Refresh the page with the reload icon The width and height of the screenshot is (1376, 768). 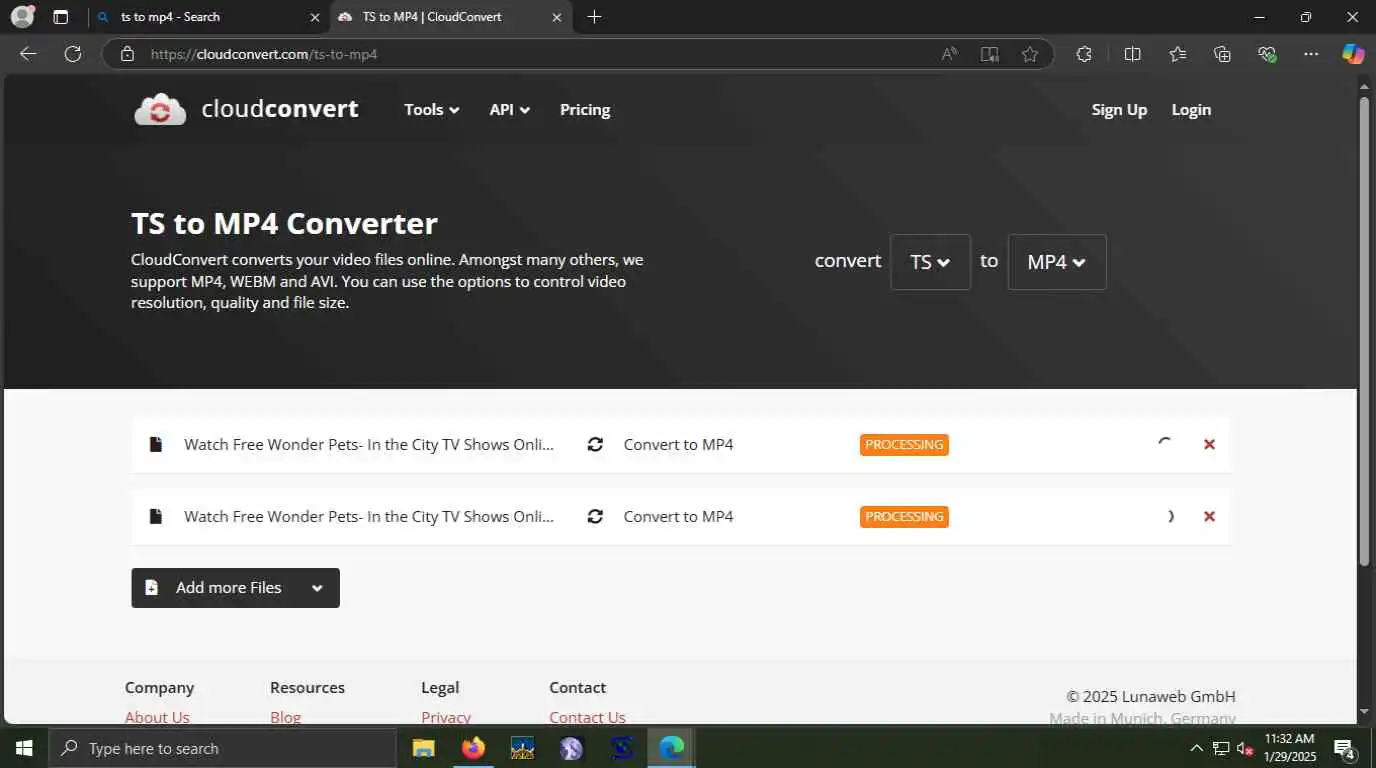click(73, 54)
